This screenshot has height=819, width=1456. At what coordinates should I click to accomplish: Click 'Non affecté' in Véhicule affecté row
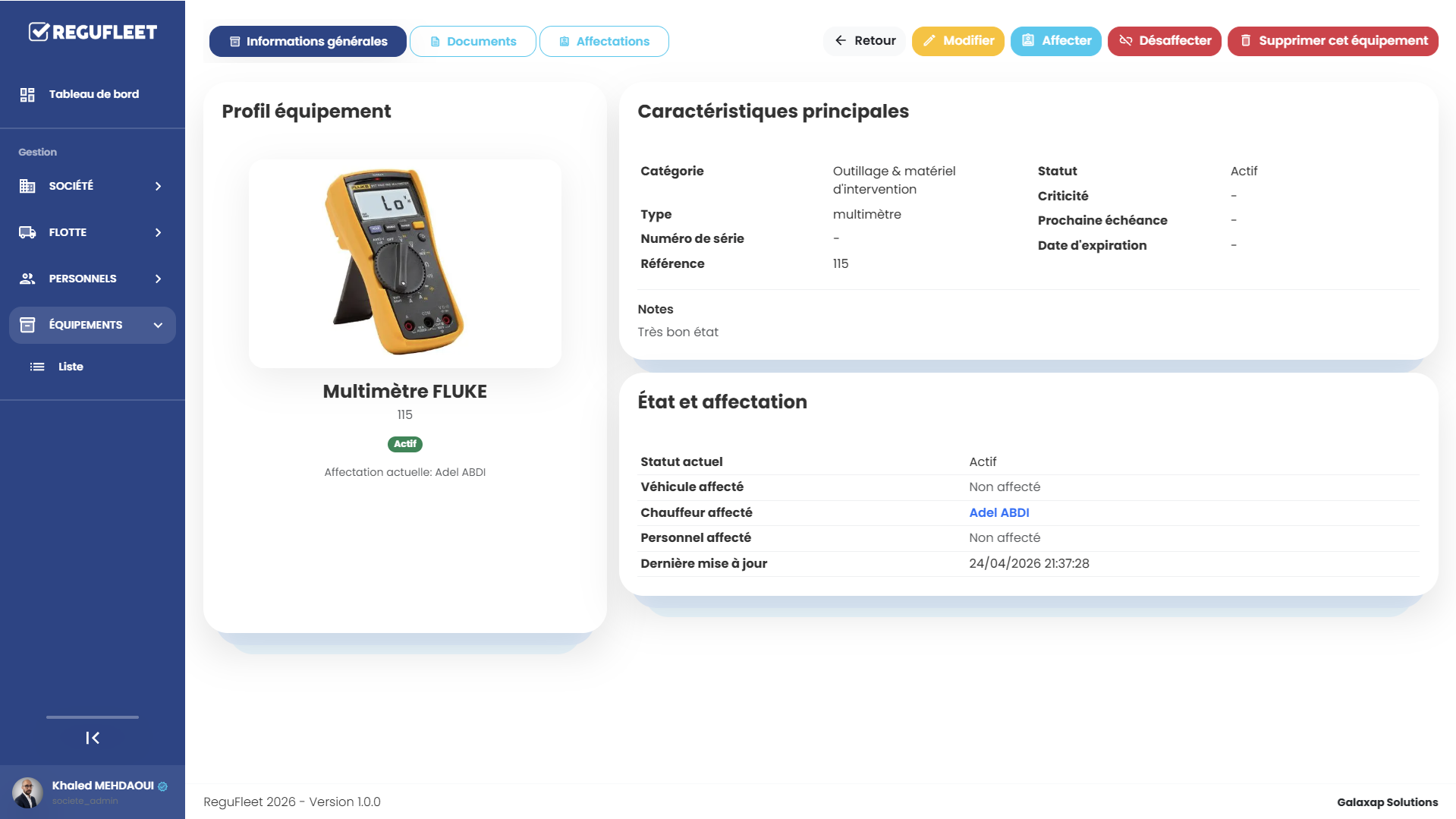(1005, 487)
